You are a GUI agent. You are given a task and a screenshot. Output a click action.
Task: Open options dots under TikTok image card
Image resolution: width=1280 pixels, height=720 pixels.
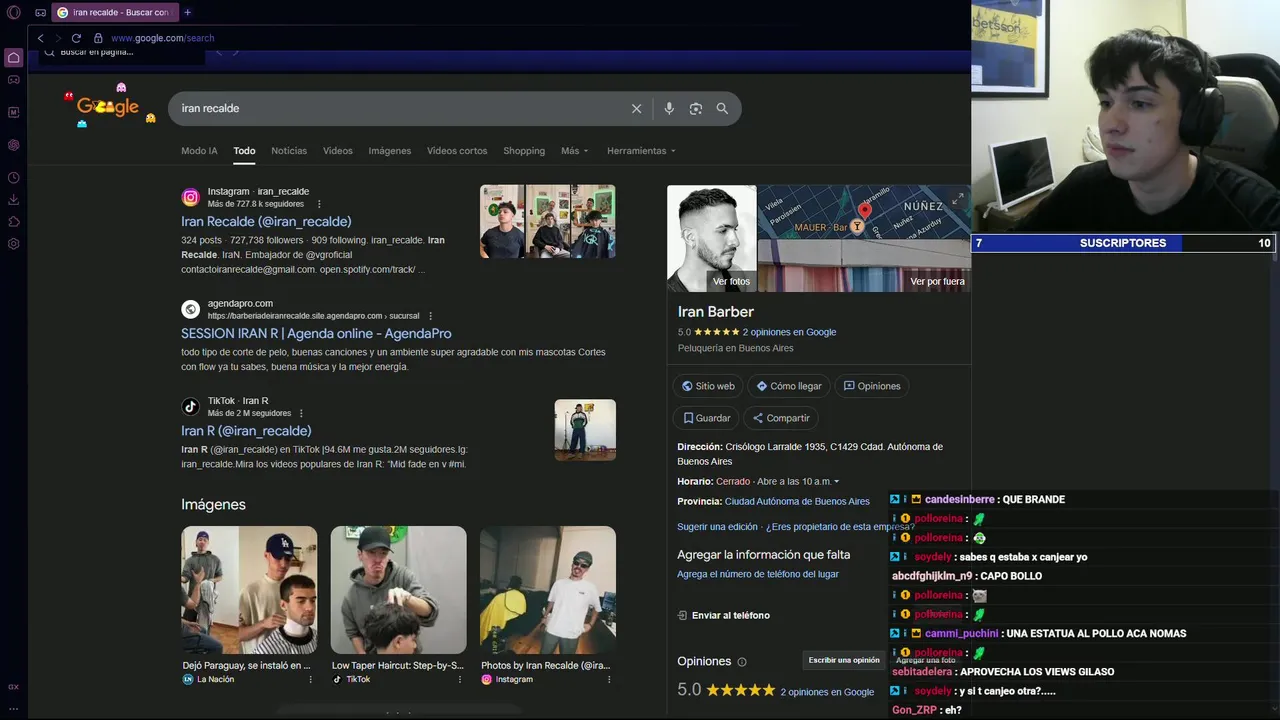[x=459, y=679]
